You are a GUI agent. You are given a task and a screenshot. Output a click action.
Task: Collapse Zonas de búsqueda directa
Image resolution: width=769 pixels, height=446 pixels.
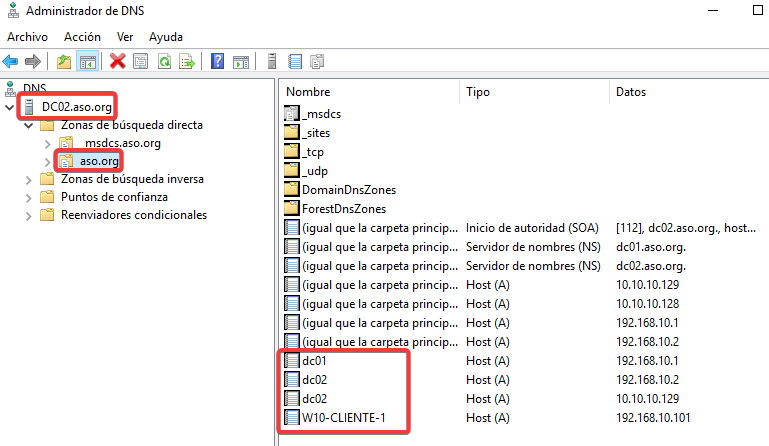tap(29, 126)
